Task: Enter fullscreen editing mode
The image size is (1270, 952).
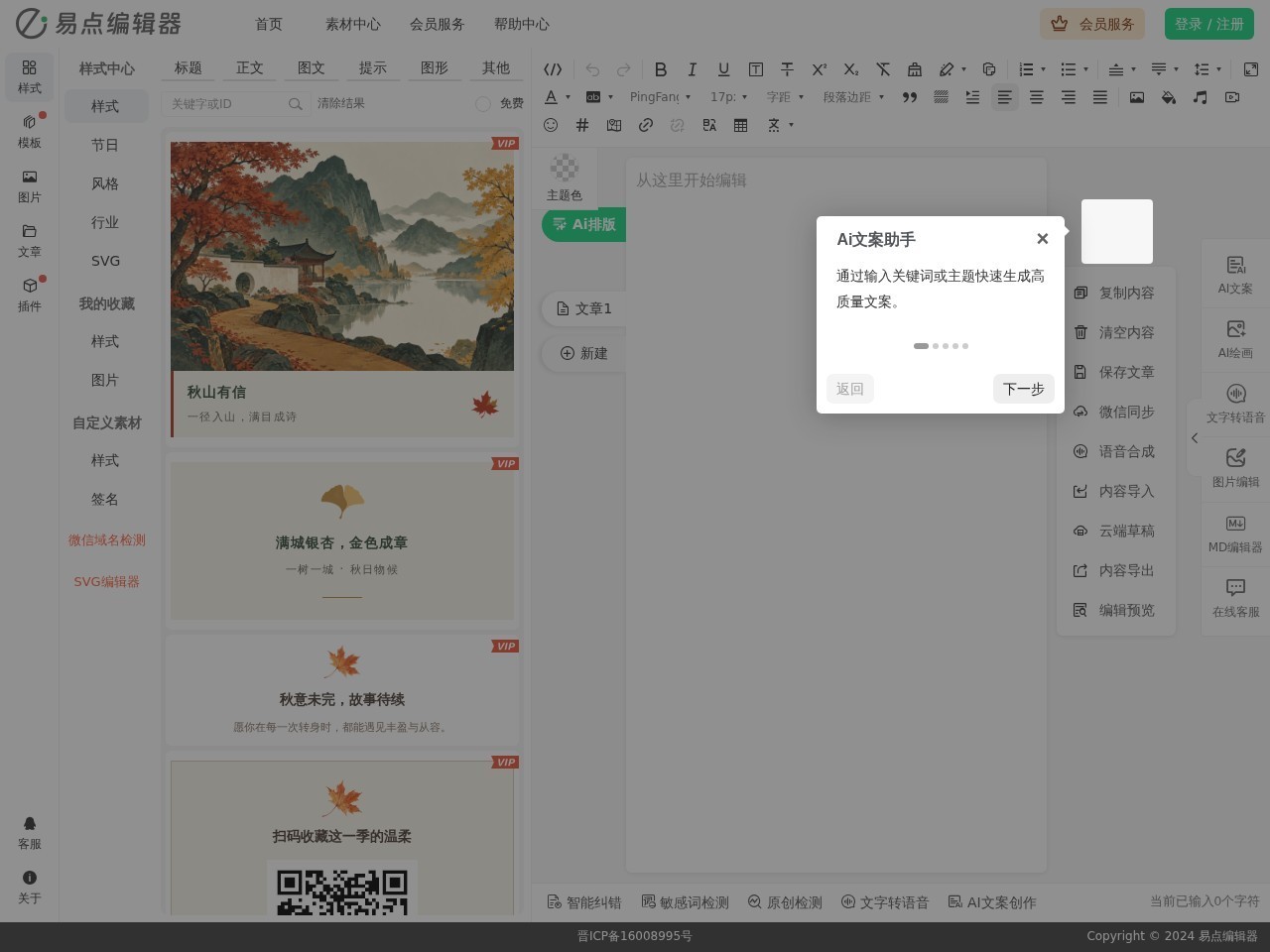Action: pos(1250,69)
